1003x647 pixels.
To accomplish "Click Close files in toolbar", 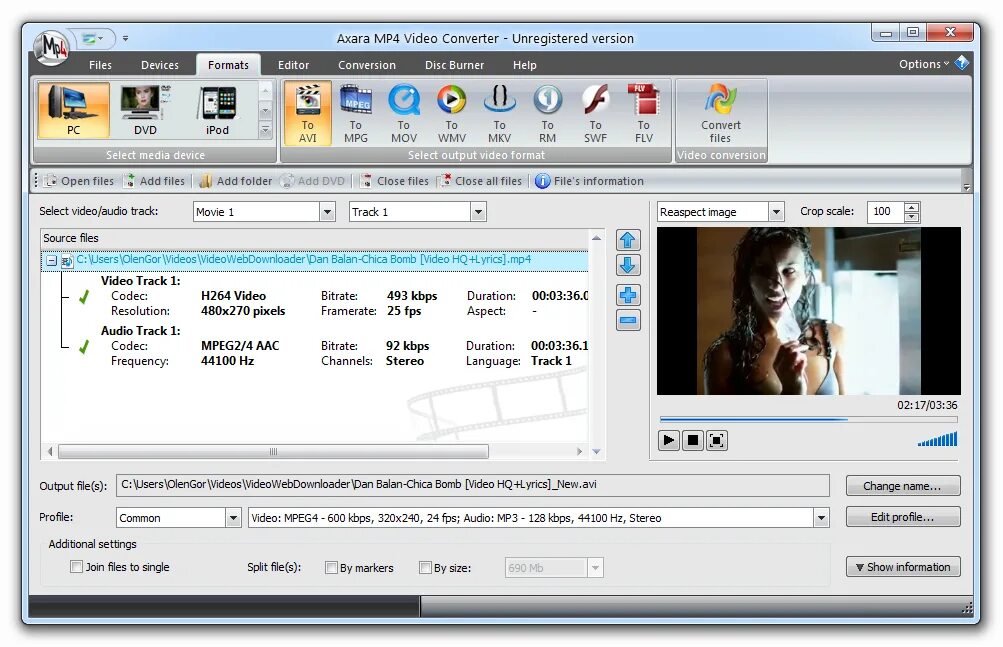I will point(395,181).
